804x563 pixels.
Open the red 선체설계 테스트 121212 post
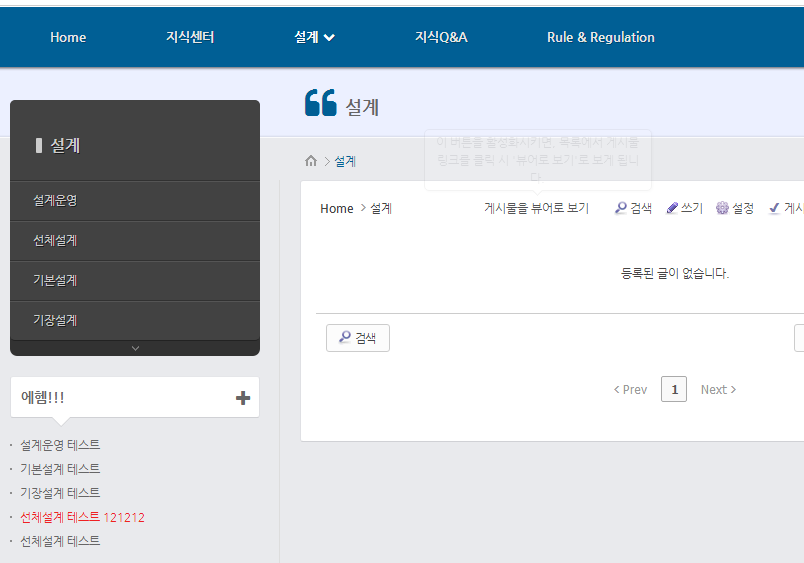tap(82, 517)
